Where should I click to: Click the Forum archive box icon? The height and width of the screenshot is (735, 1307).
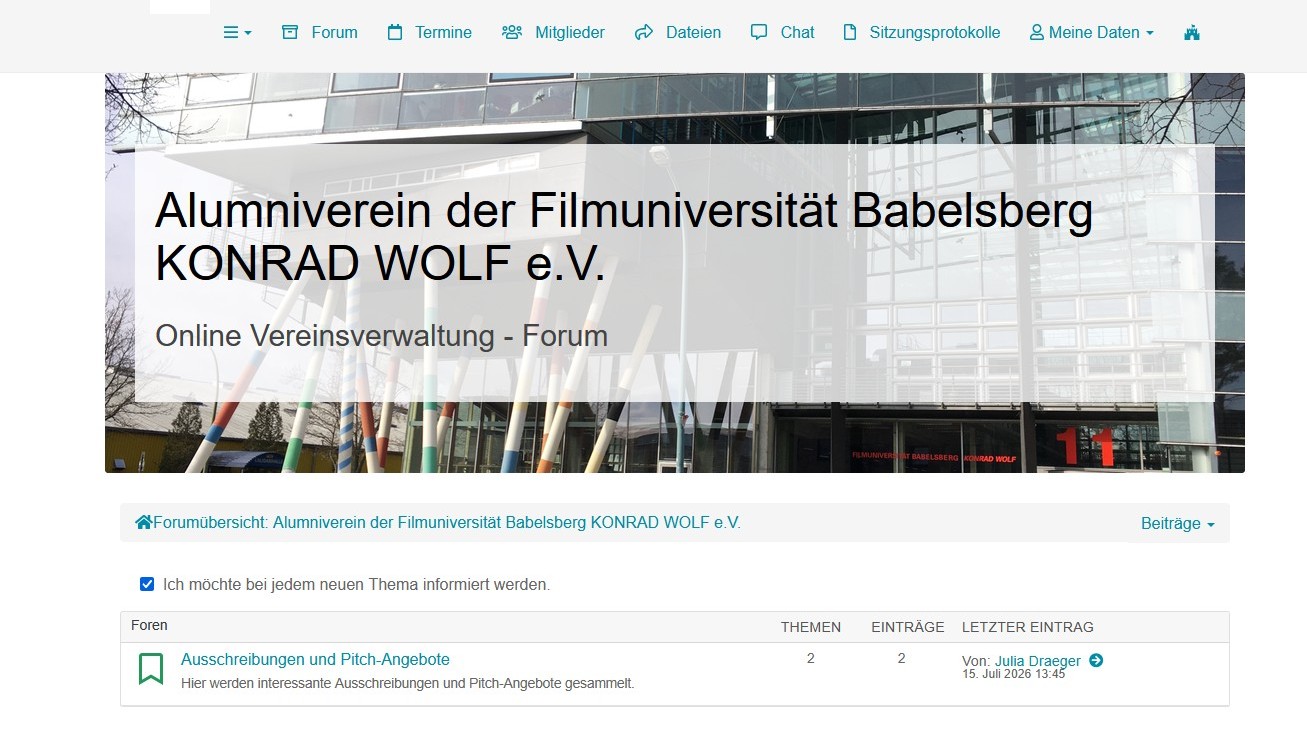290,32
